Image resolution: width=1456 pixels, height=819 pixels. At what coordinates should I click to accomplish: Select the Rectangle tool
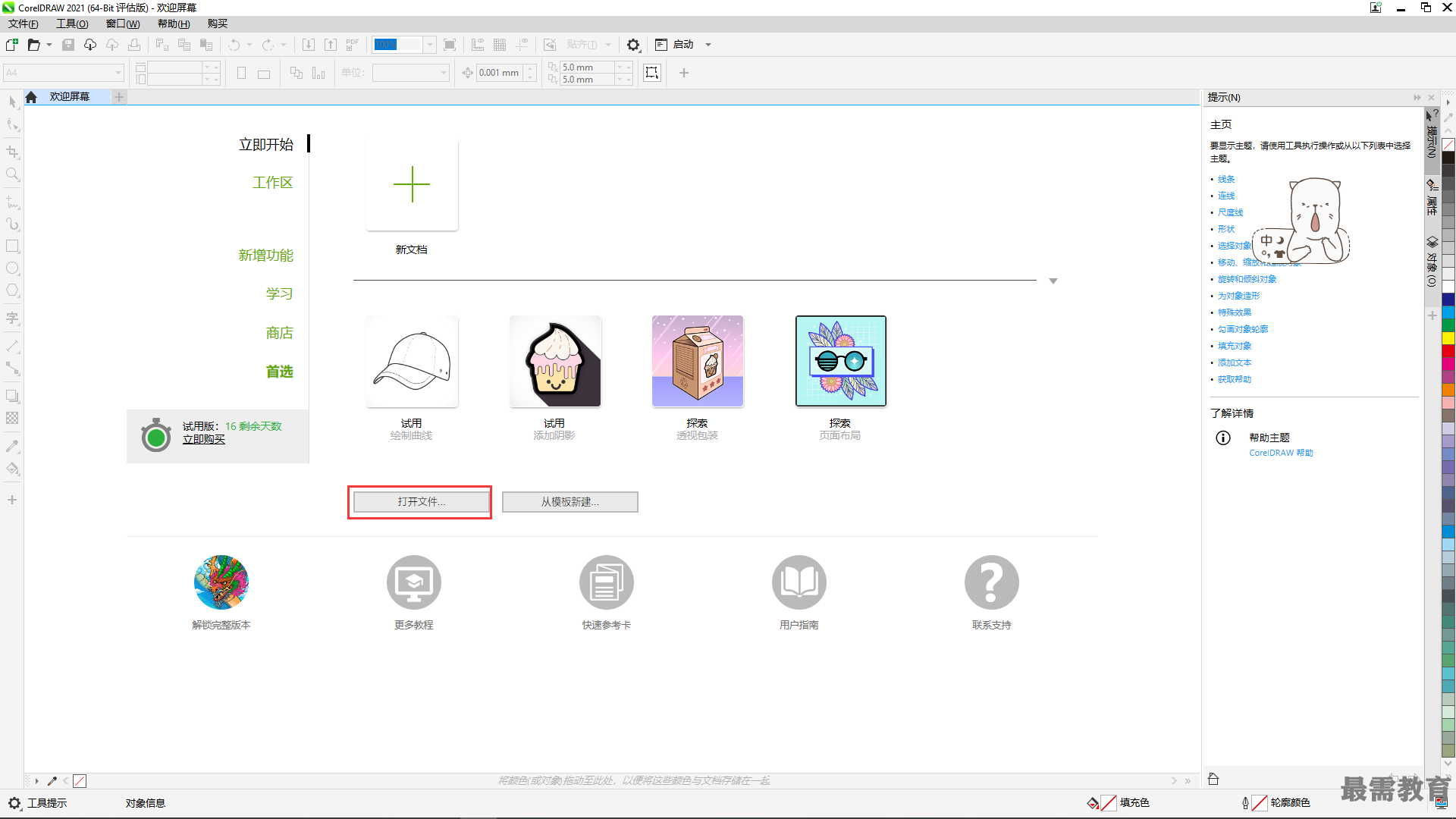pyautogui.click(x=13, y=246)
